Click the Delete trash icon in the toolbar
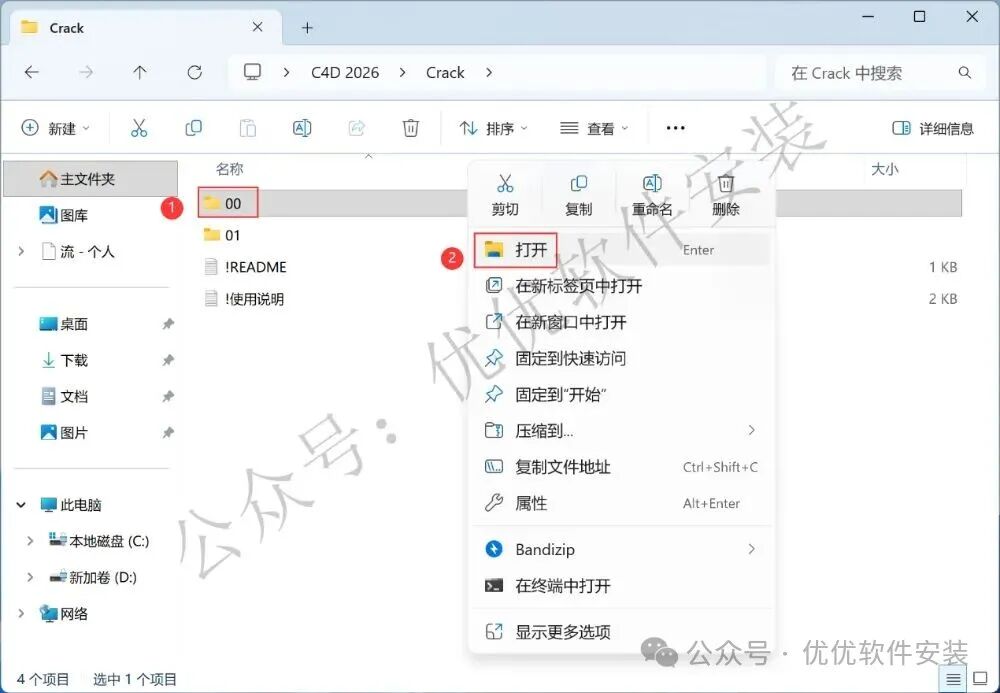Viewport: 1000px width, 693px height. (411, 128)
